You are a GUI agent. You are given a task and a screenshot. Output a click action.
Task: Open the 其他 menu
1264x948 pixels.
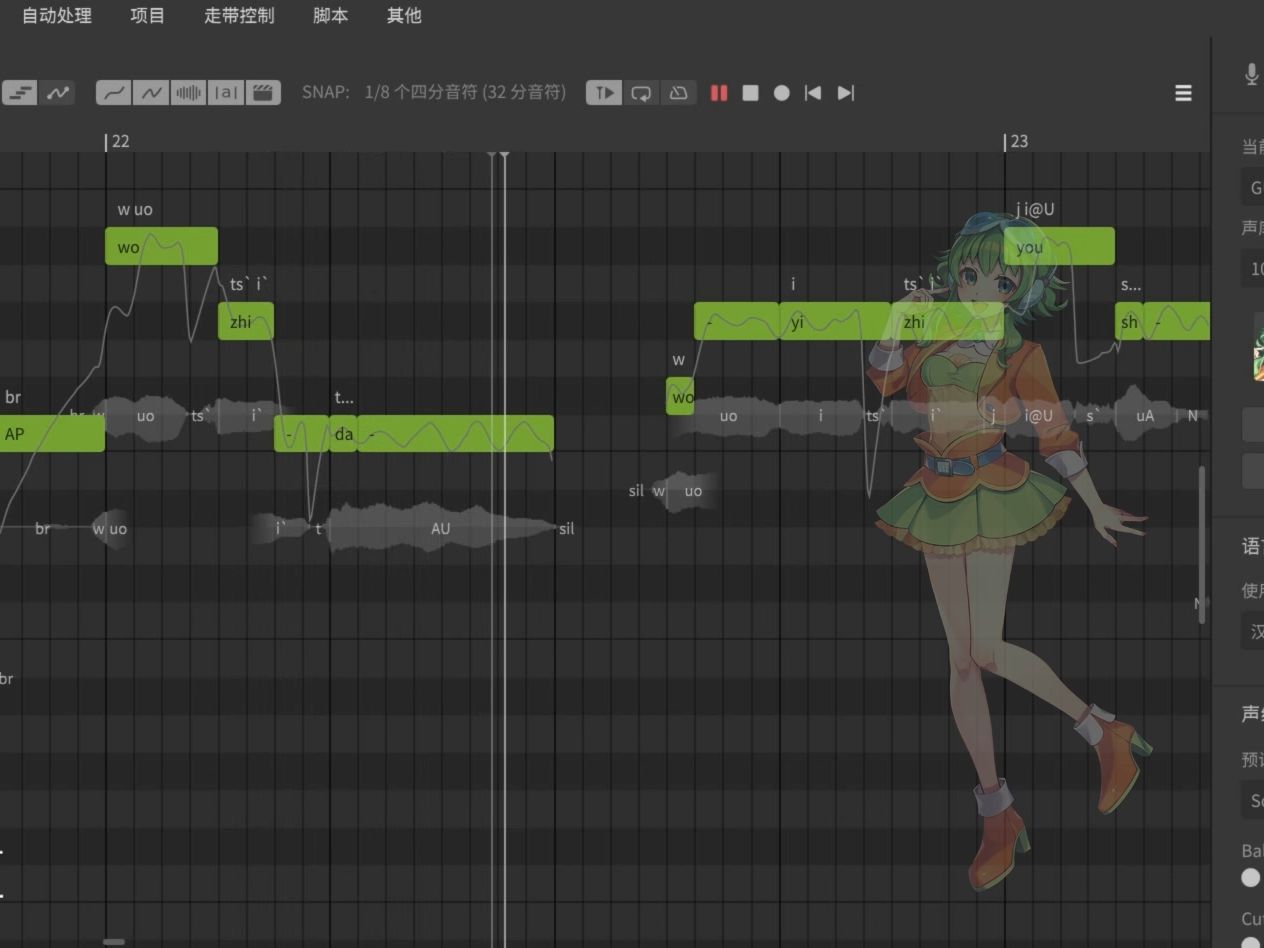click(x=404, y=16)
